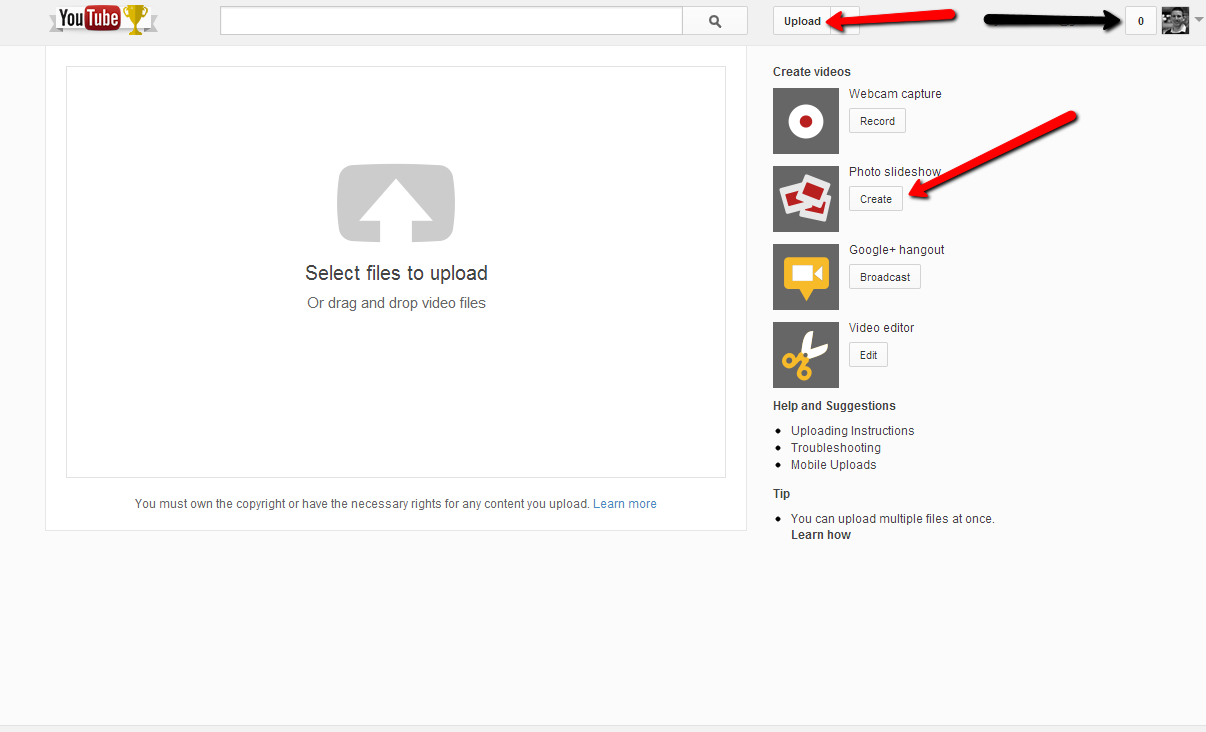The image size is (1206, 732).
Task: Click the Photo slideshow icon
Action: click(x=806, y=199)
